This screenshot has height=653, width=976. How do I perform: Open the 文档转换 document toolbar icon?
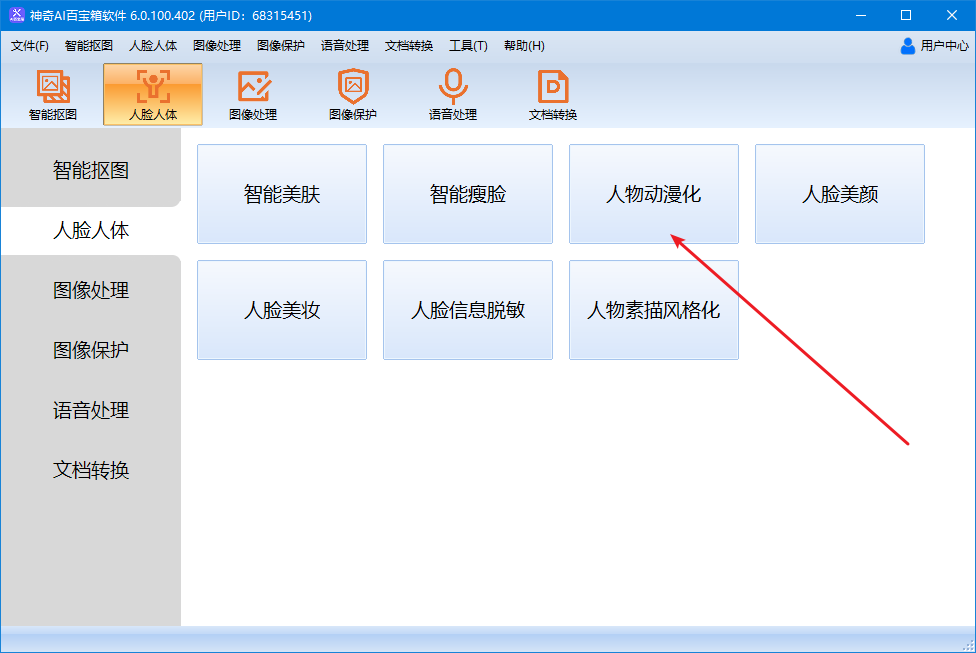point(553,95)
